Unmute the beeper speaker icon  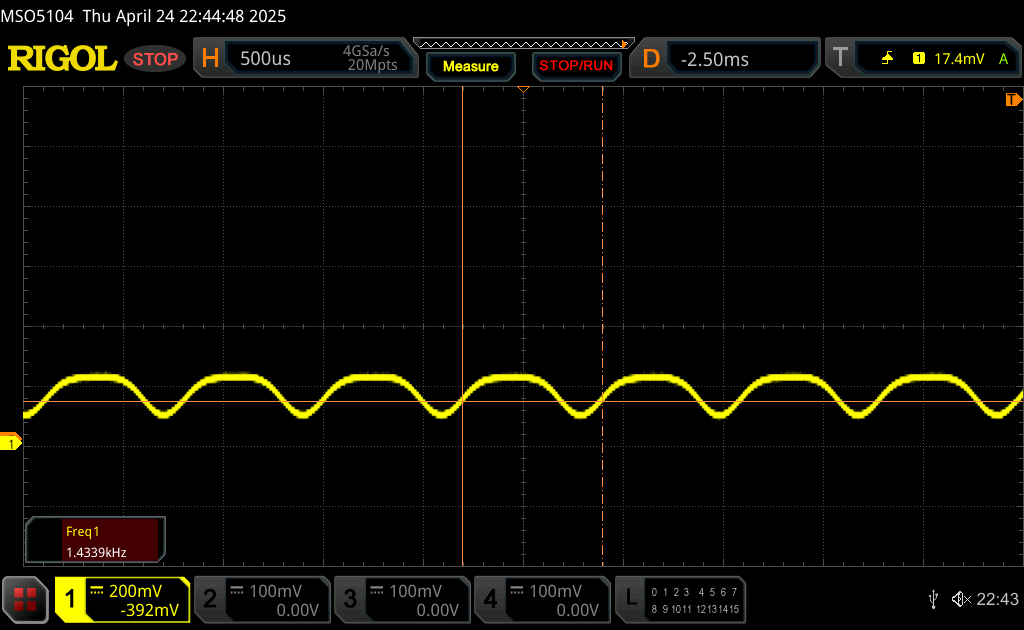(x=960, y=599)
